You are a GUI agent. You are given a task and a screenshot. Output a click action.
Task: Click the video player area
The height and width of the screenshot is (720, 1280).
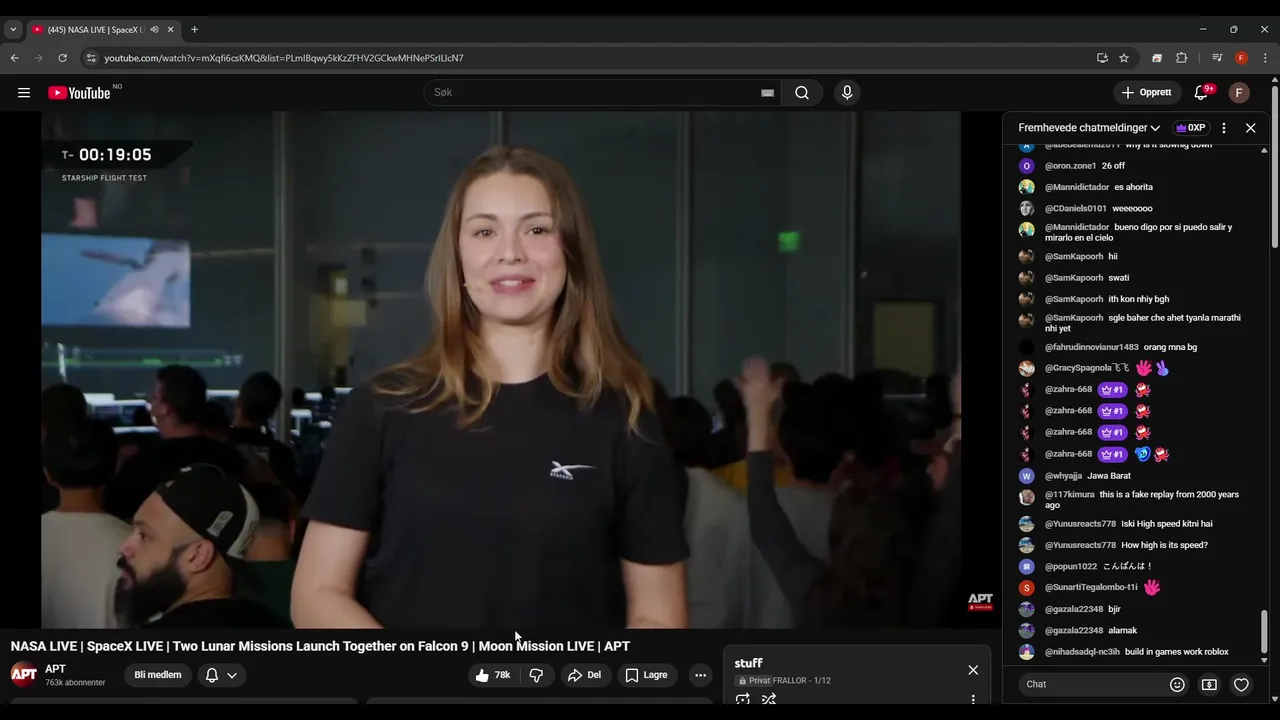click(x=501, y=370)
